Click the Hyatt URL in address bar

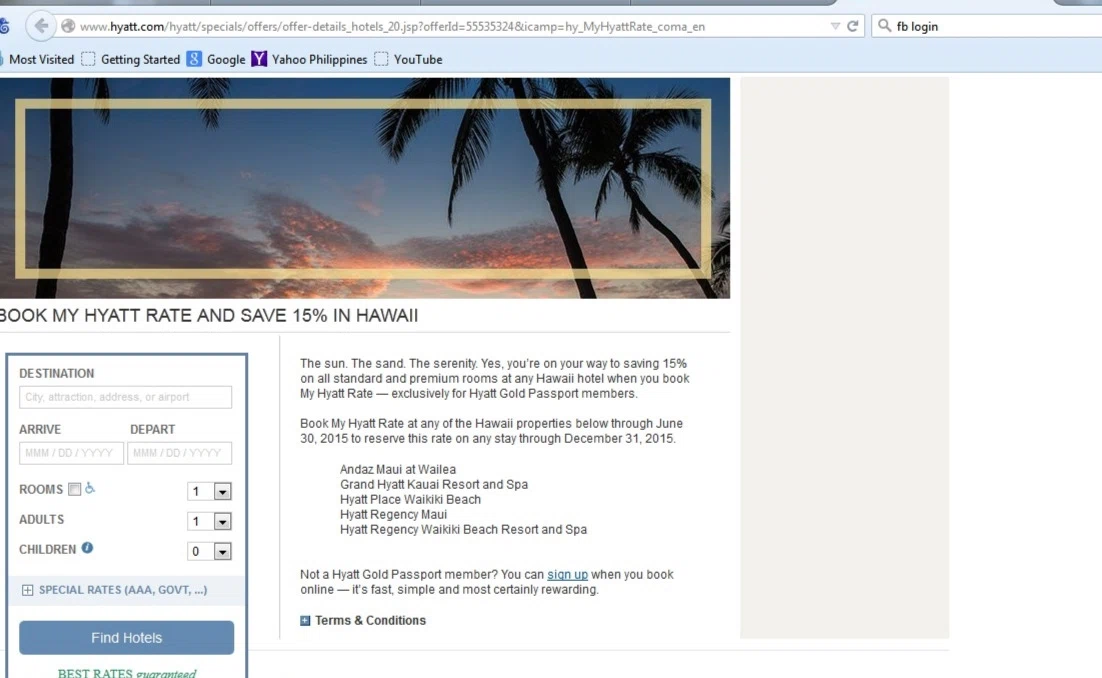(392, 27)
